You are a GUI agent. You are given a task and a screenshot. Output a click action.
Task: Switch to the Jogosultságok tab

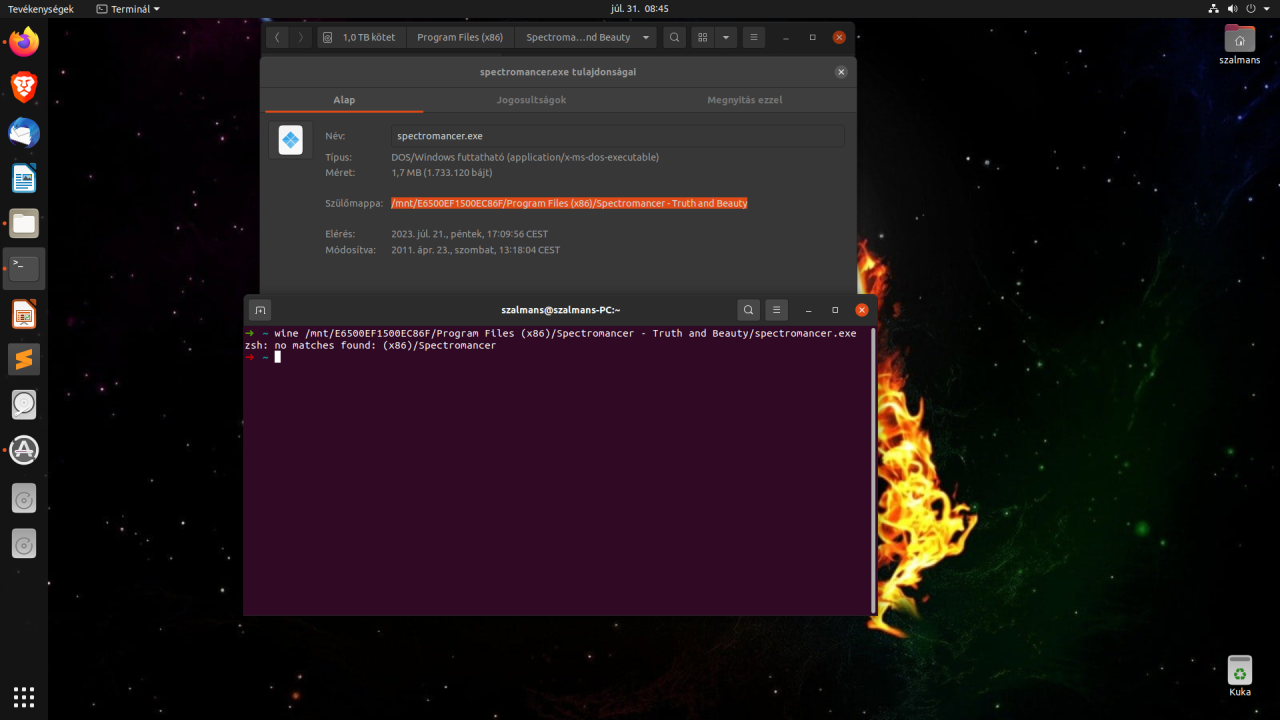coord(531,100)
